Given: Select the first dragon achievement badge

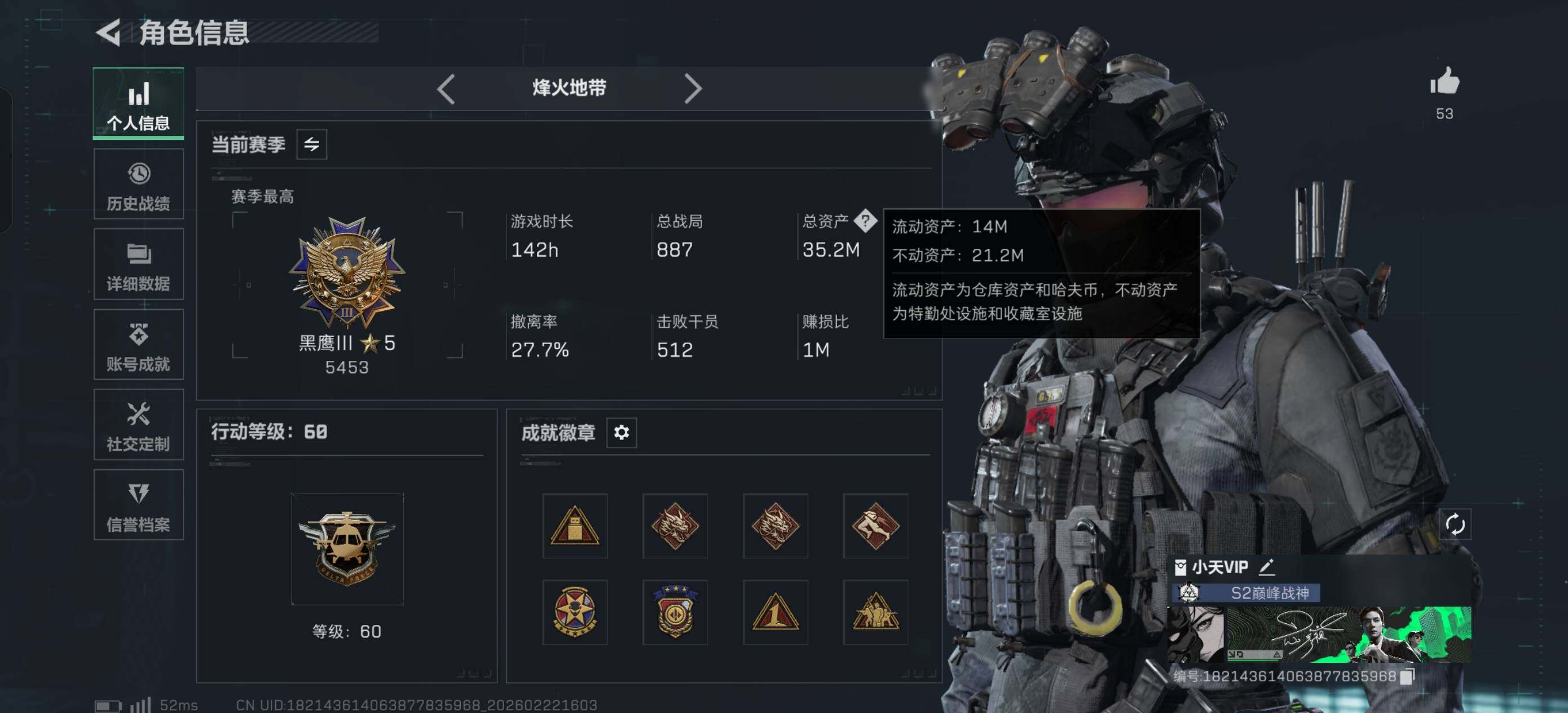Looking at the screenshot, I should coord(675,526).
